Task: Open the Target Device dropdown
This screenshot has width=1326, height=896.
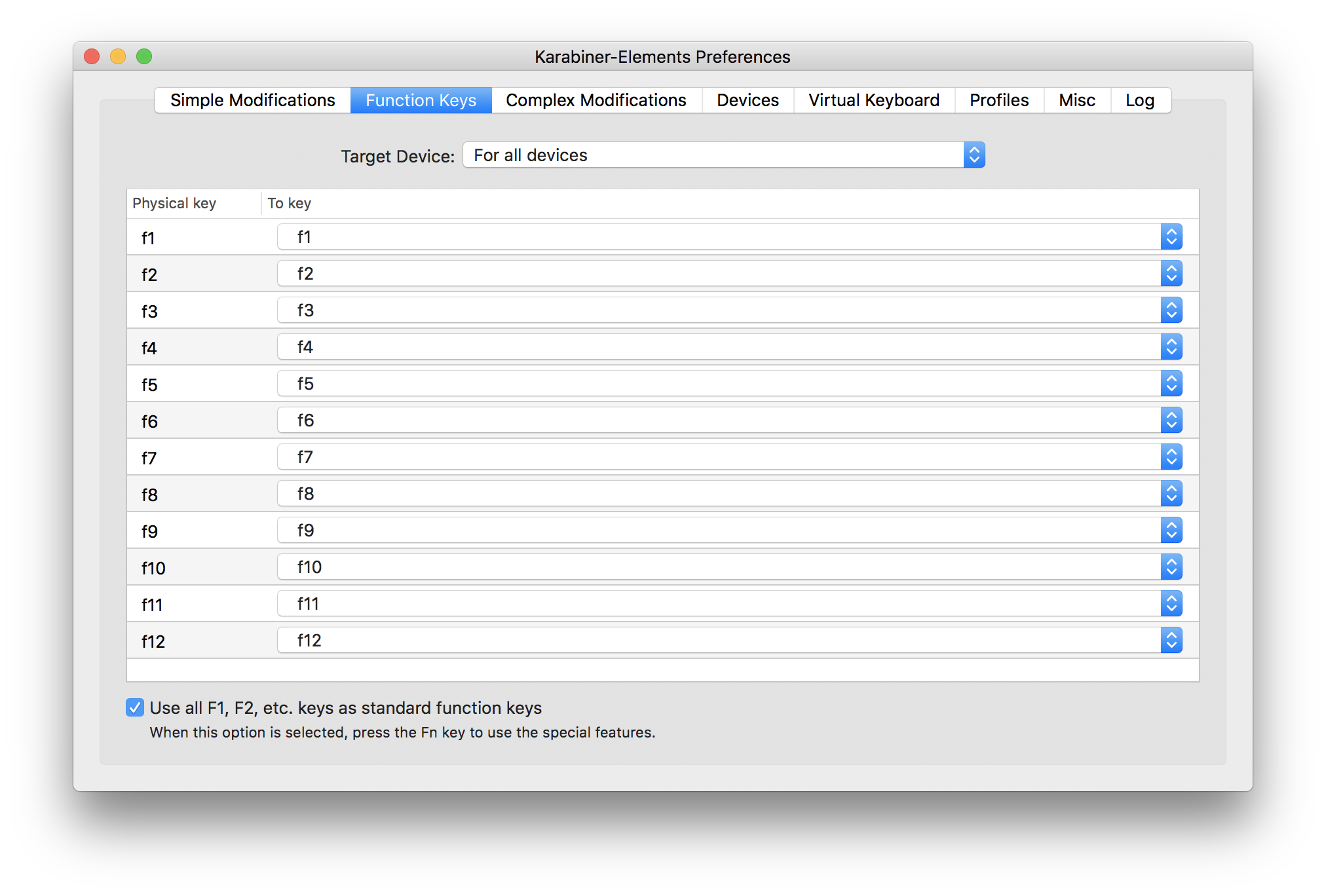Action: point(974,155)
